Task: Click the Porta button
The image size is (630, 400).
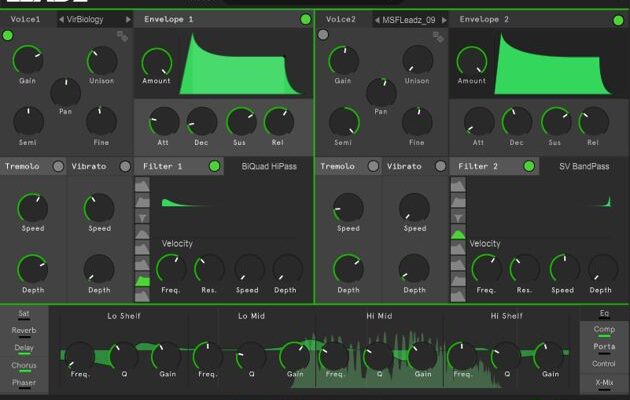Action: 604,347
